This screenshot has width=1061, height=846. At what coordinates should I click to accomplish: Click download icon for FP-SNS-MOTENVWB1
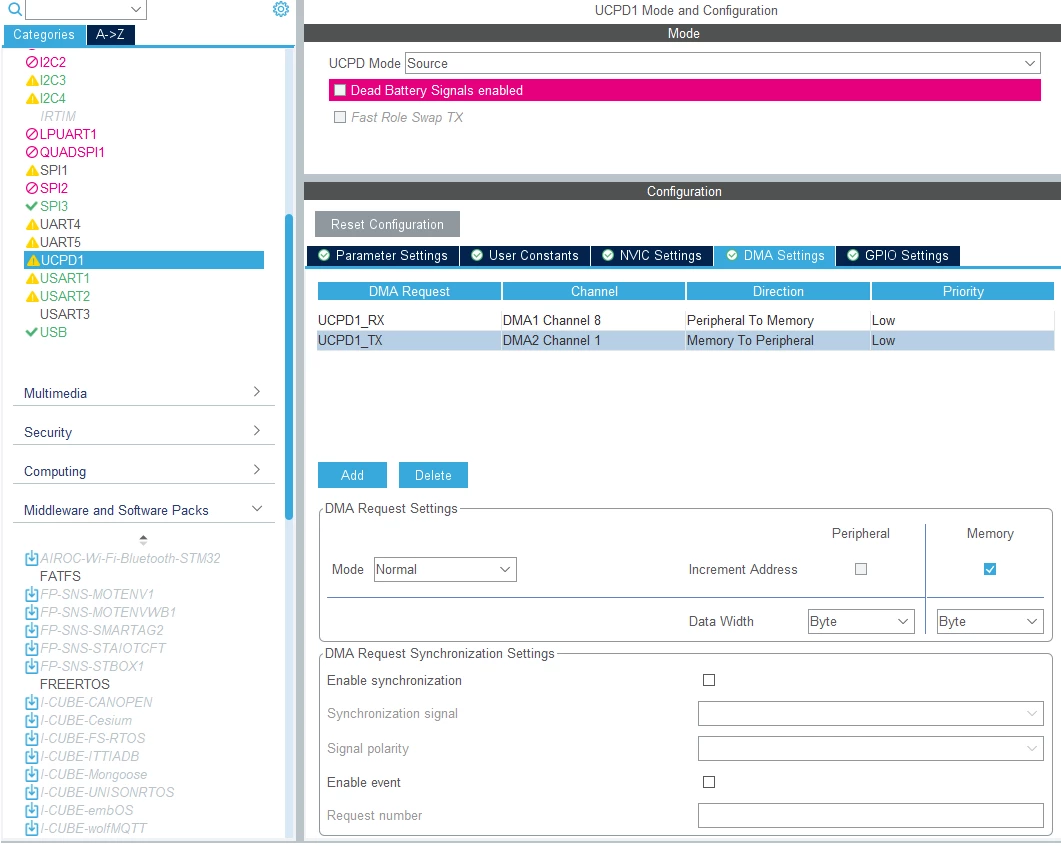31,613
